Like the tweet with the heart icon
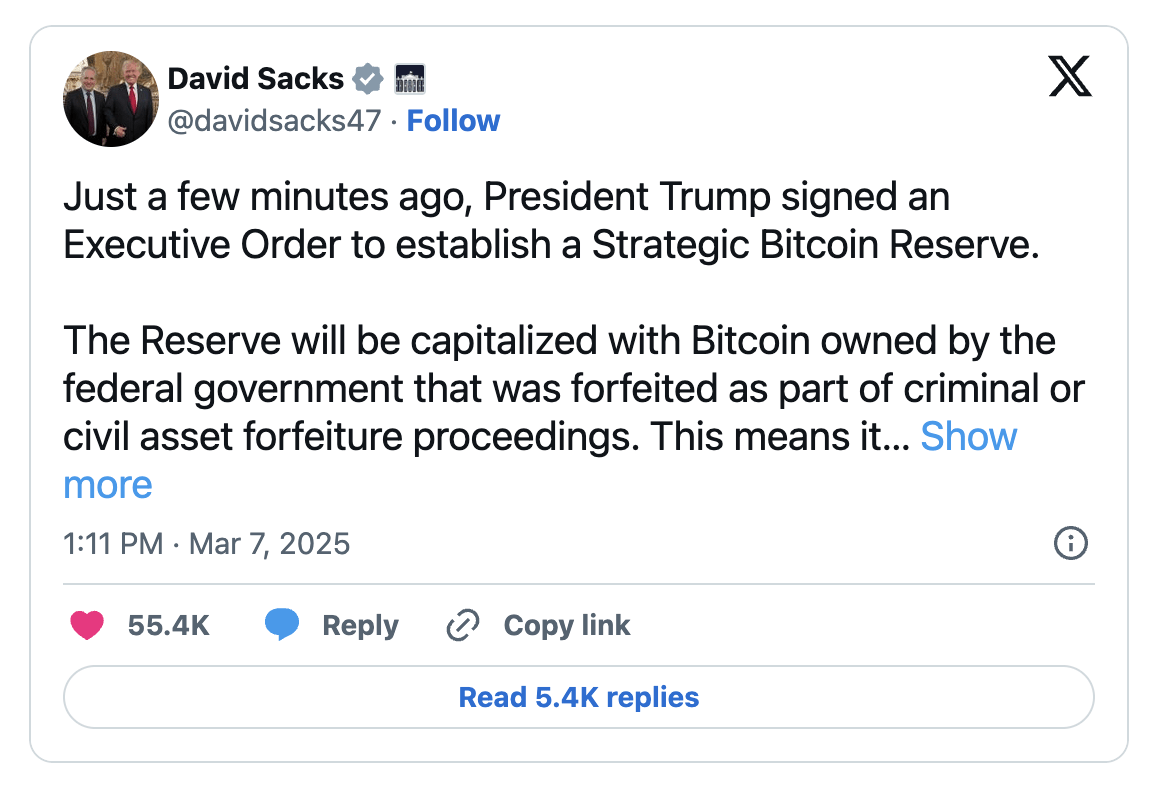The image size is (1156, 800). (x=87, y=626)
